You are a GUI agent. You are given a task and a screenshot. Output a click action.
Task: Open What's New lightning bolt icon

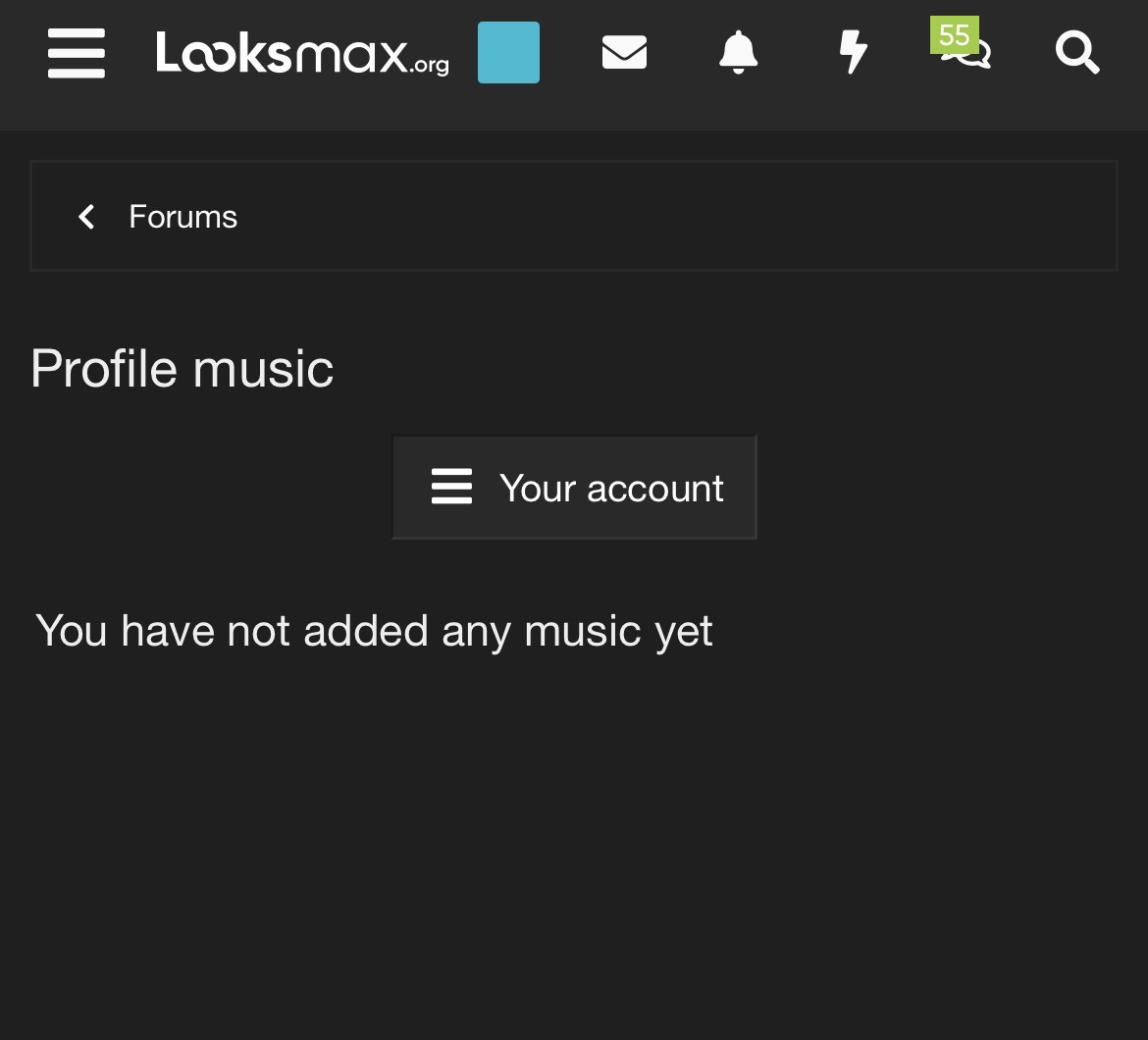coord(854,53)
